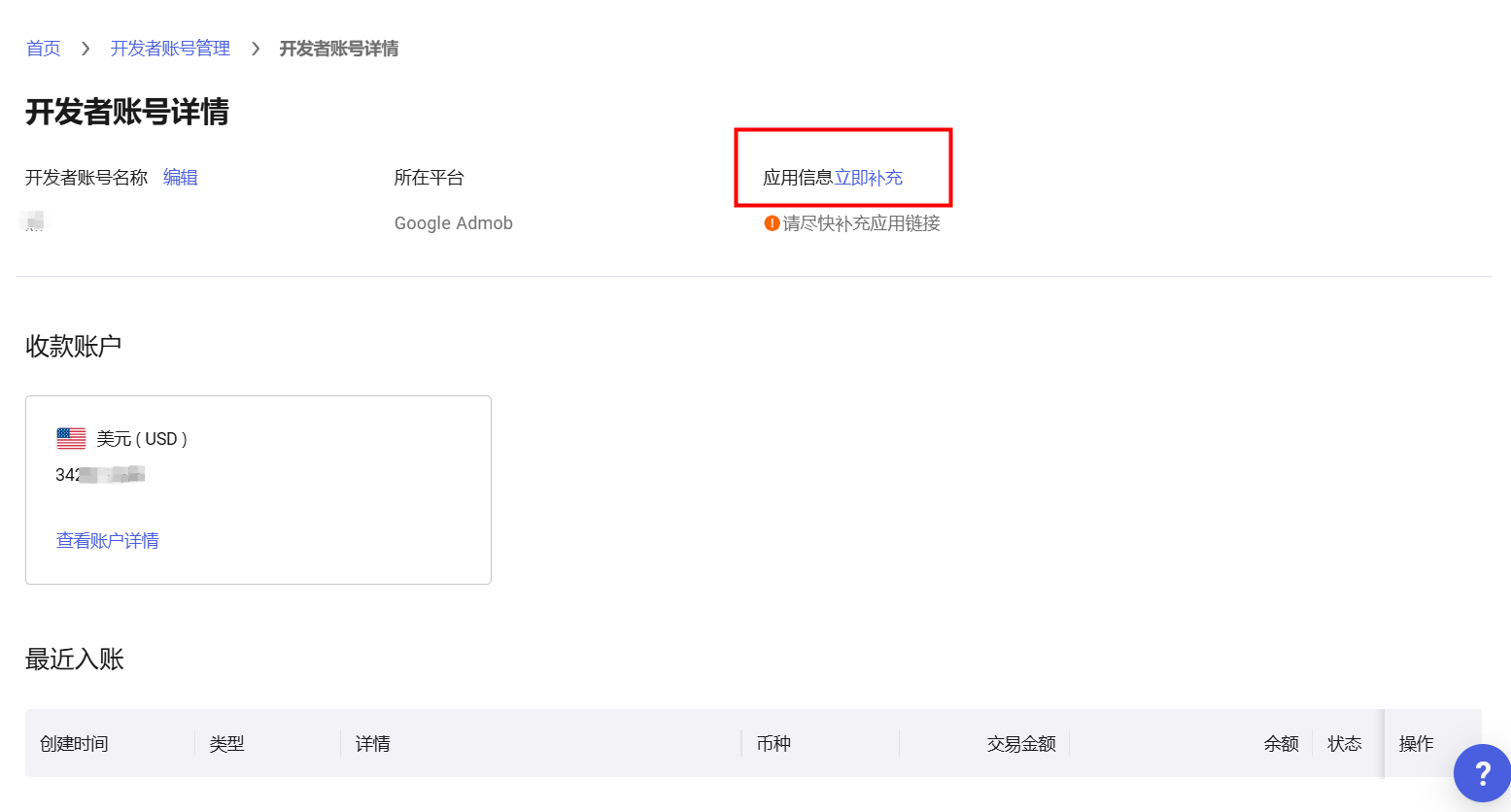
Task: Click the 详情 column header
Action: [x=372, y=744]
